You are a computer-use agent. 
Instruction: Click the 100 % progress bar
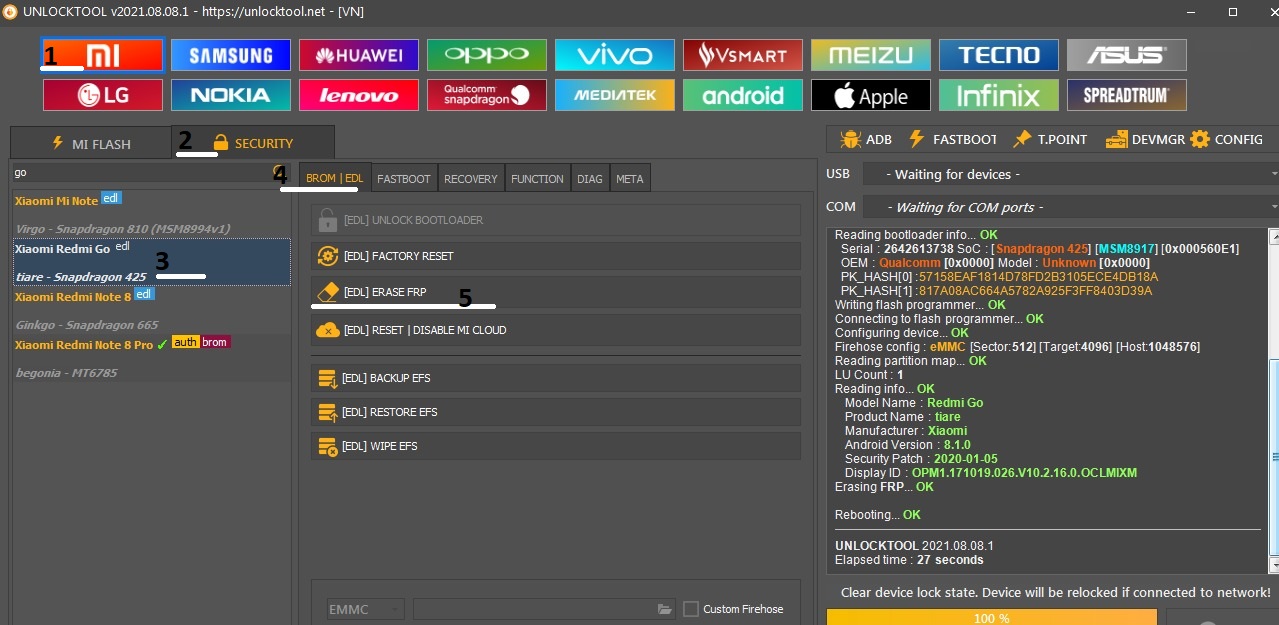(x=992, y=618)
